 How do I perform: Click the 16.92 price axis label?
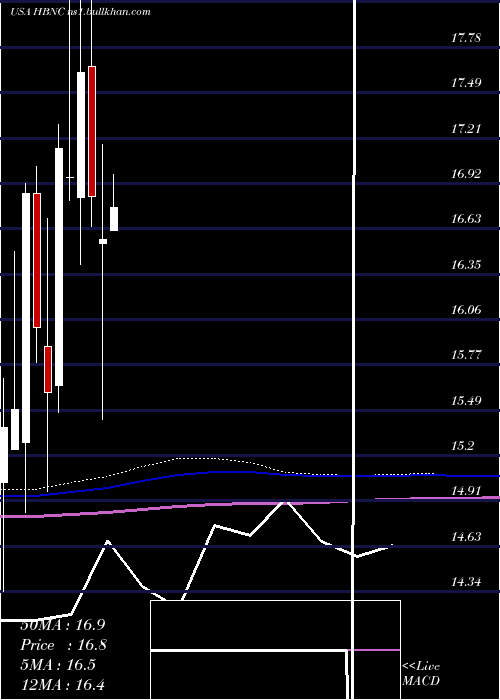466,174
